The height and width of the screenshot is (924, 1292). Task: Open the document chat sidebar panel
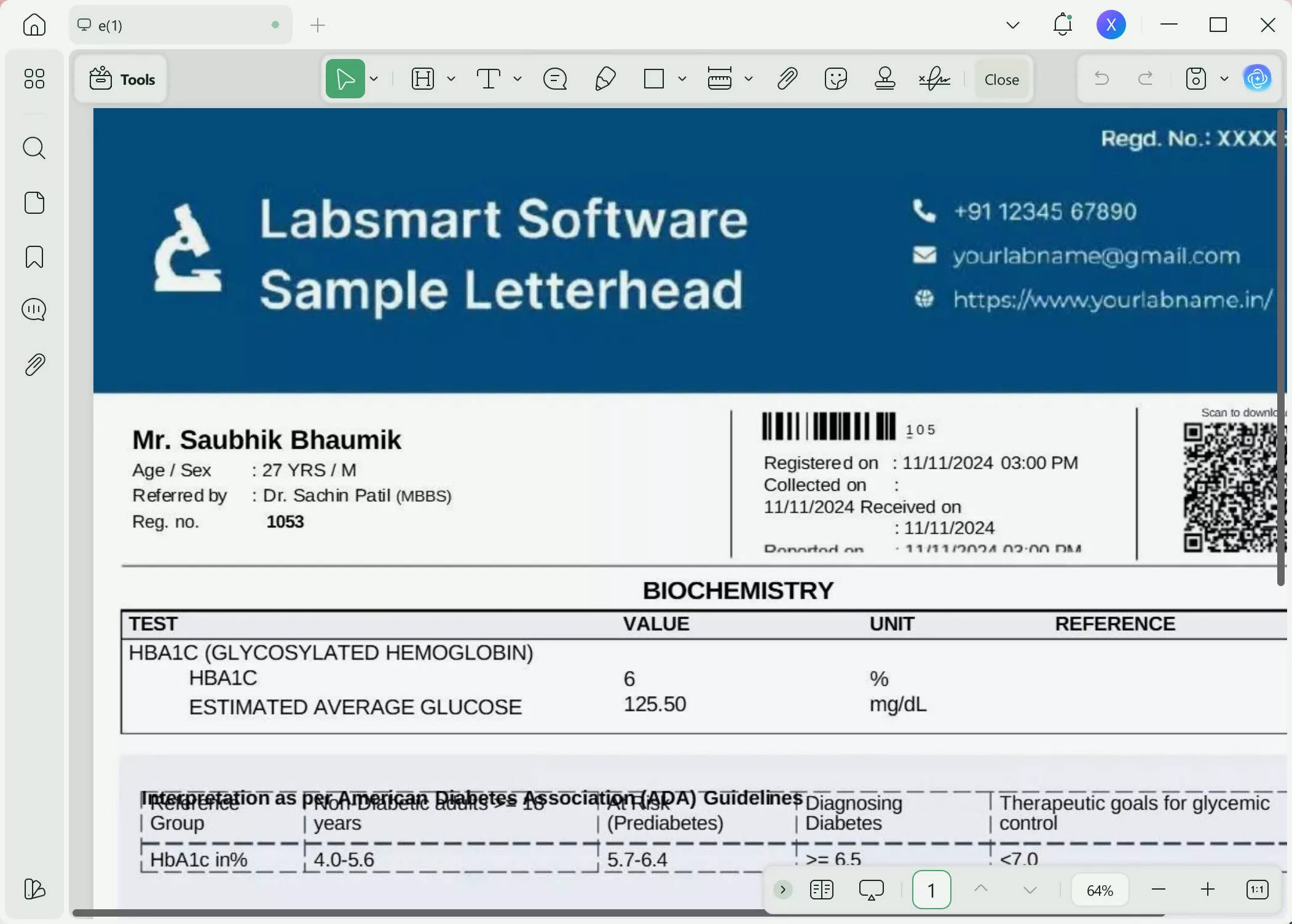pos(34,309)
